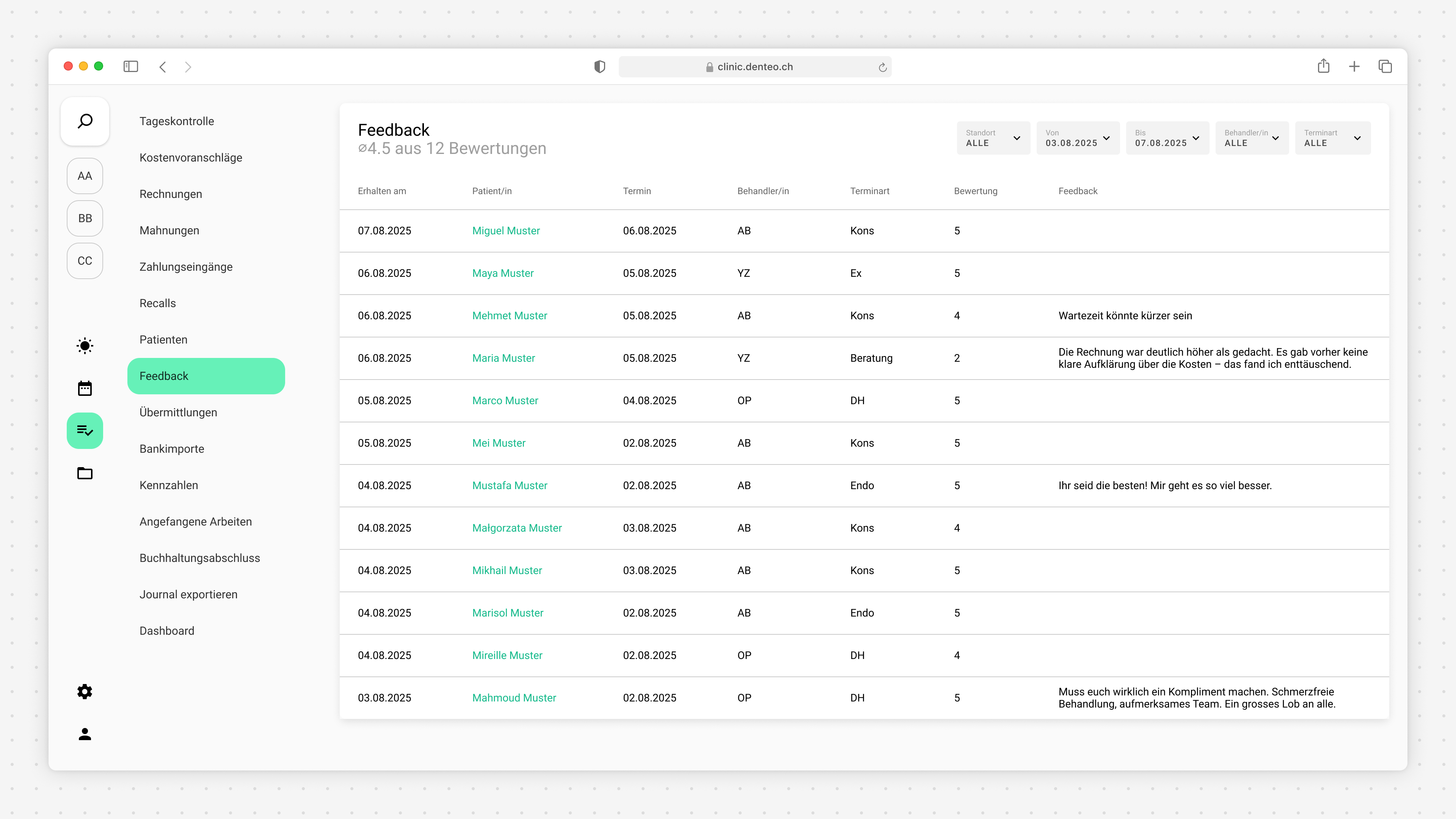This screenshot has width=1456, height=819.
Task: Open the sun day-overview icon
Action: (85, 346)
